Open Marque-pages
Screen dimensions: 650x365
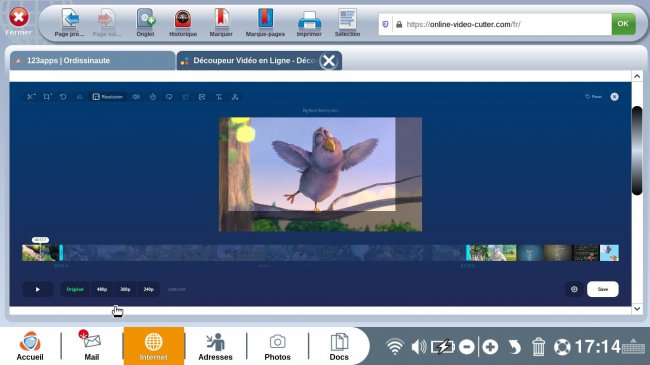pos(265,23)
